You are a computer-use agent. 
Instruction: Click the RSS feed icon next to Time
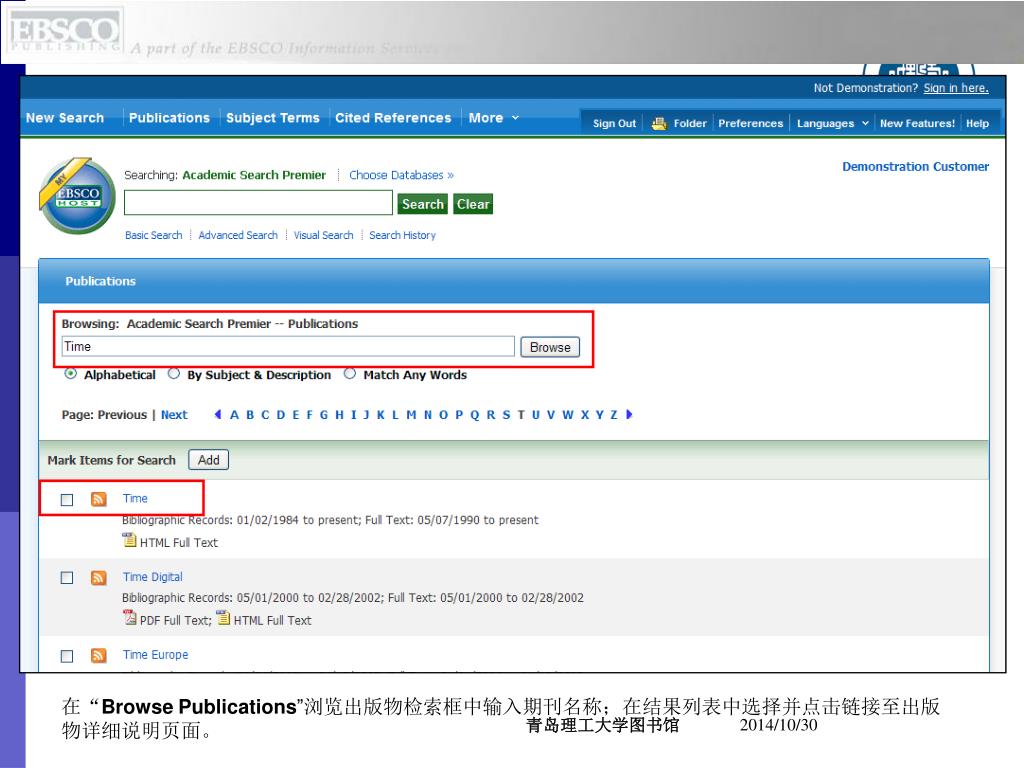pos(99,500)
